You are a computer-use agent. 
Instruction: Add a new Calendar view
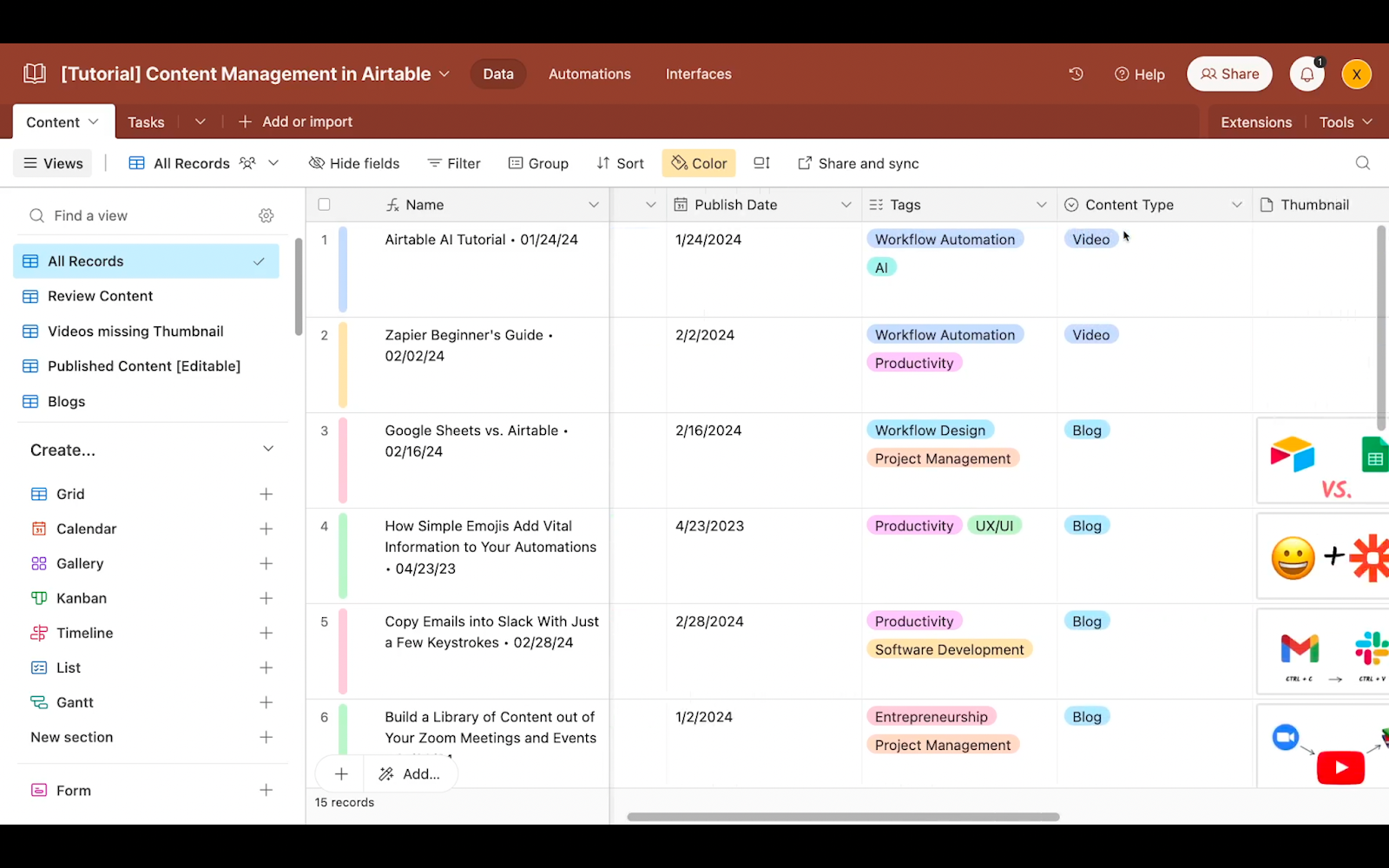(267, 529)
